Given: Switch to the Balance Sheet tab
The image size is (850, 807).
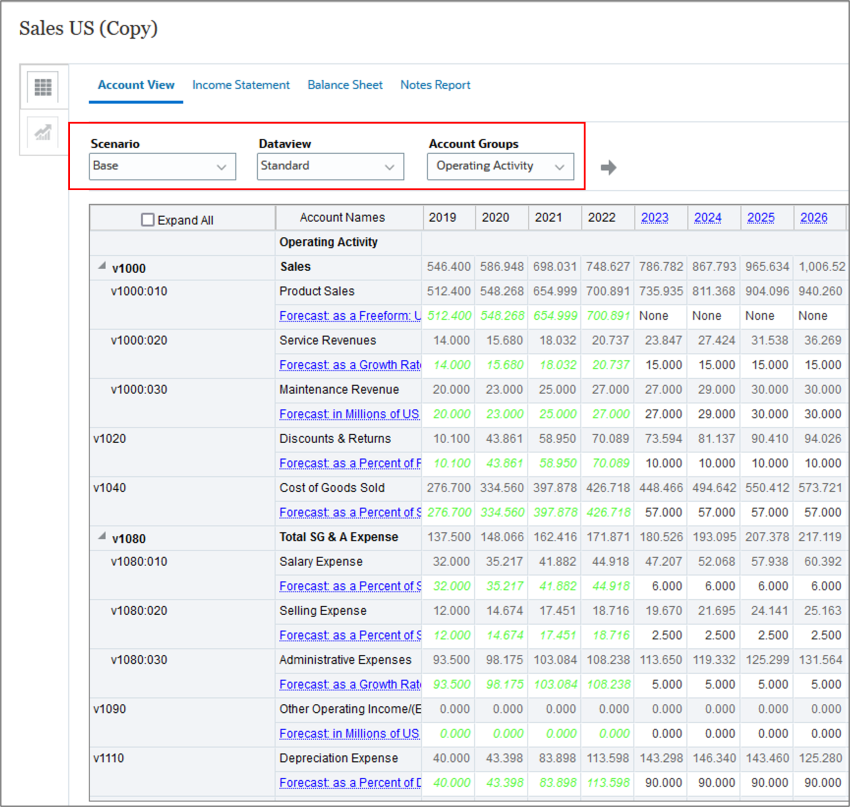Looking at the screenshot, I should point(345,85).
